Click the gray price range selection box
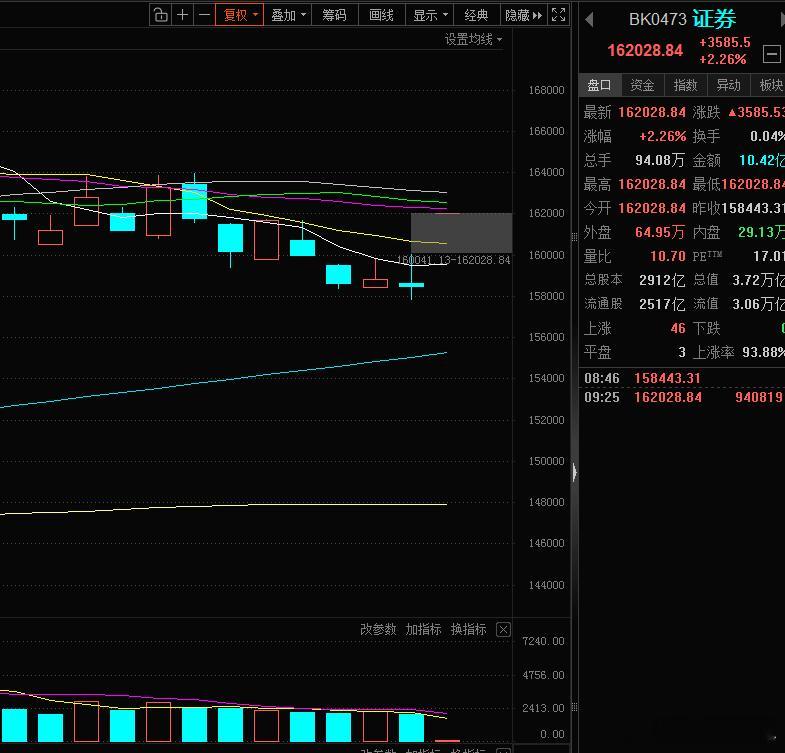 click(x=461, y=233)
